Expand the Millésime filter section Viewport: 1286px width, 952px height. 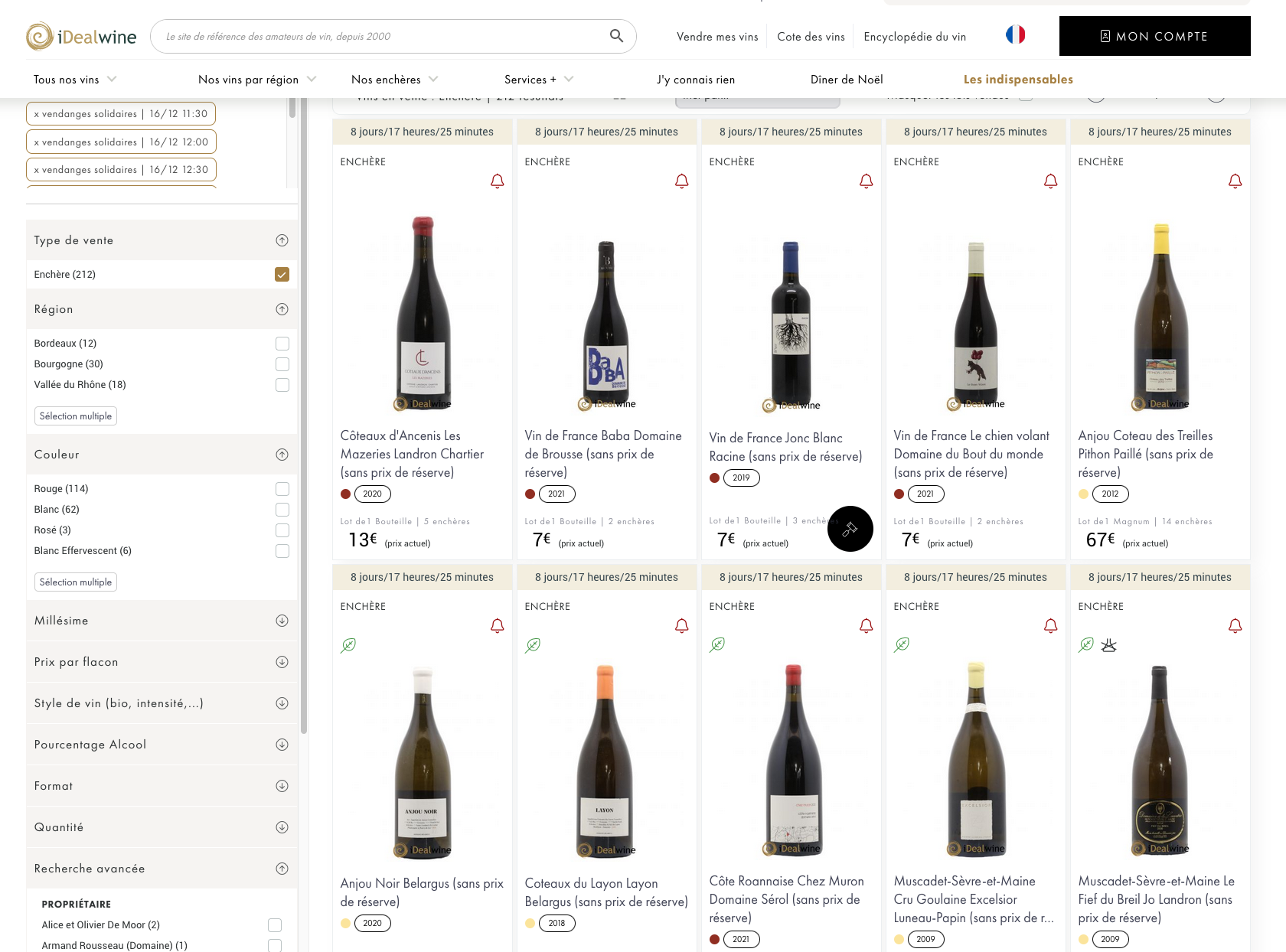click(x=282, y=621)
